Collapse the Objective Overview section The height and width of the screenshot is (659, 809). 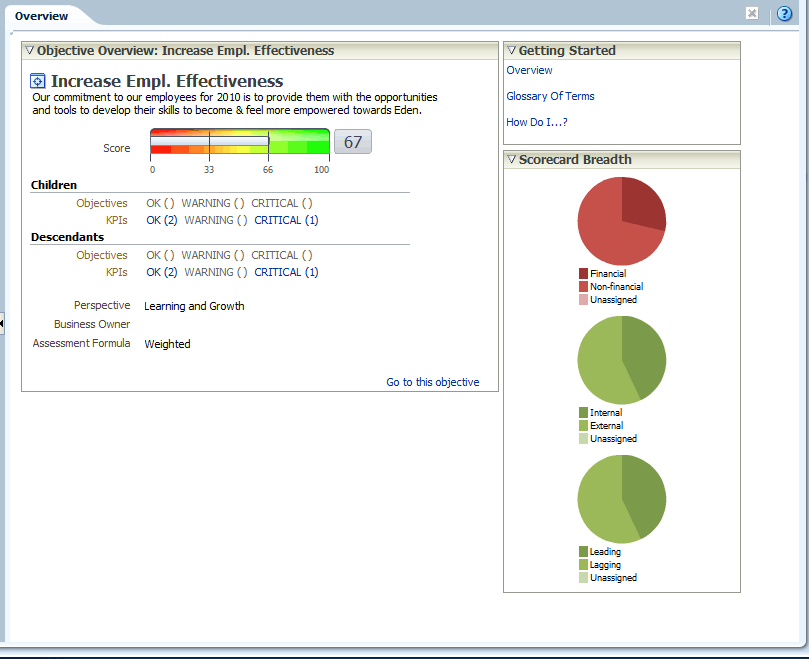pyautogui.click(x=29, y=50)
